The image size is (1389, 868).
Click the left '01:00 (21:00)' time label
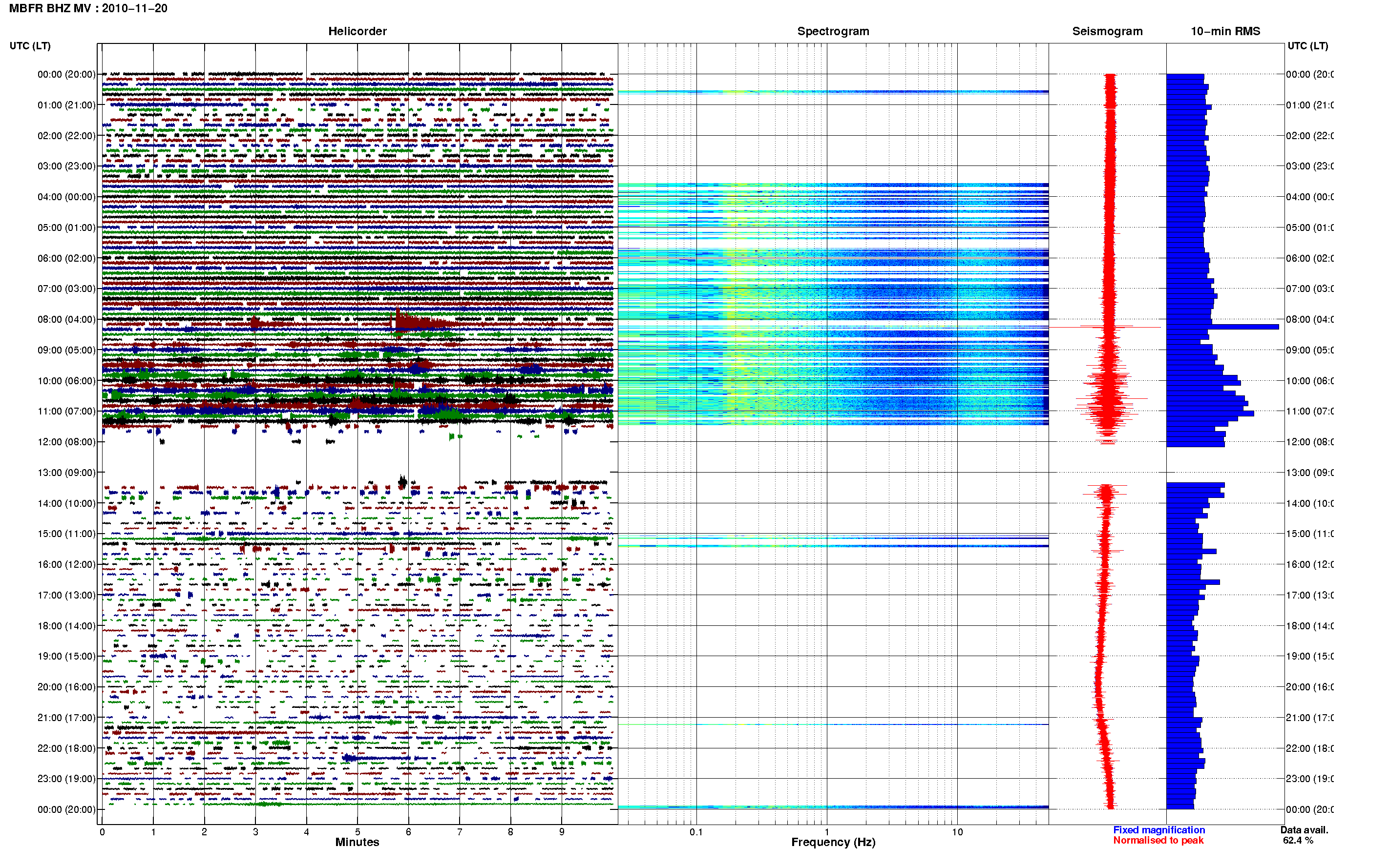[66, 105]
